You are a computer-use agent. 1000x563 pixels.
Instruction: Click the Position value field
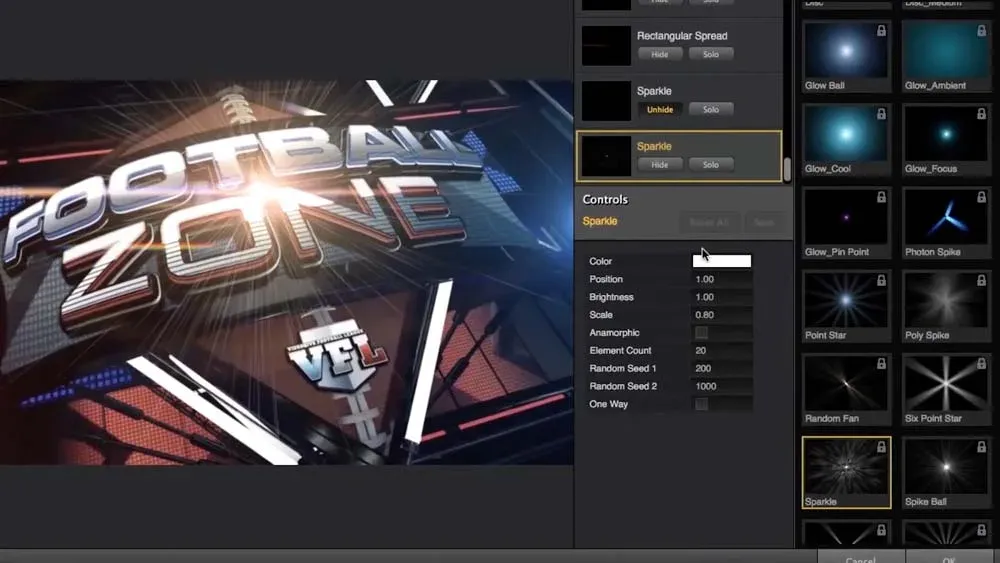click(x=722, y=279)
